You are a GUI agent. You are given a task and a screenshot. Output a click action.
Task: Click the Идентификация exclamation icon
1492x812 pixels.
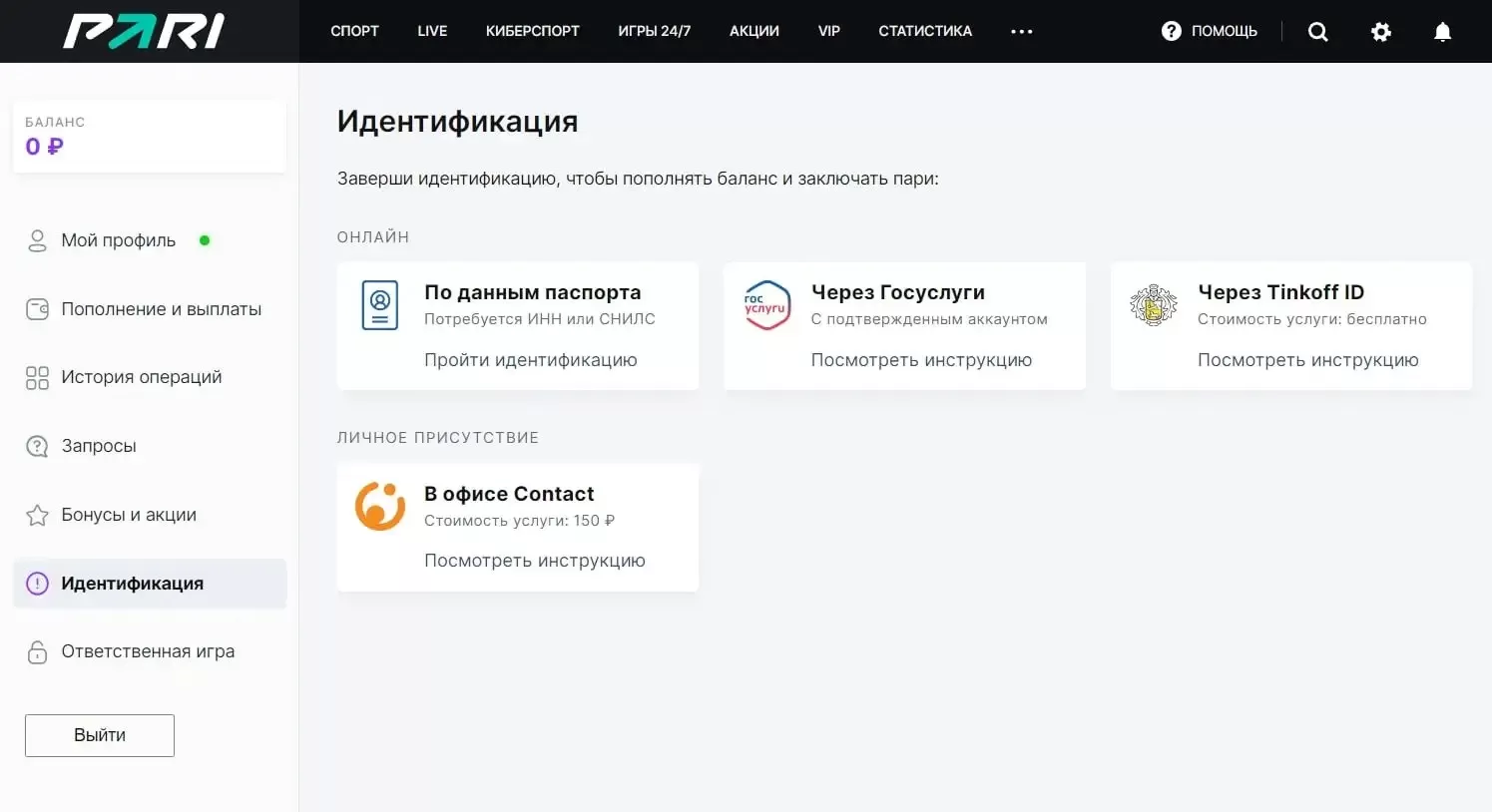(38, 583)
